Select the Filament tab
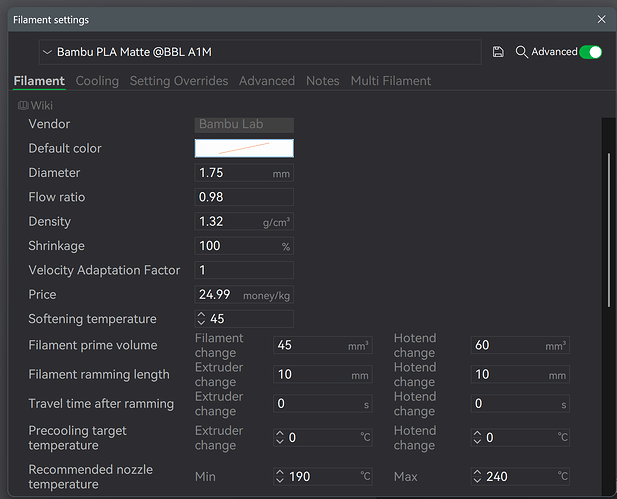This screenshot has height=499, width=617. click(39, 81)
